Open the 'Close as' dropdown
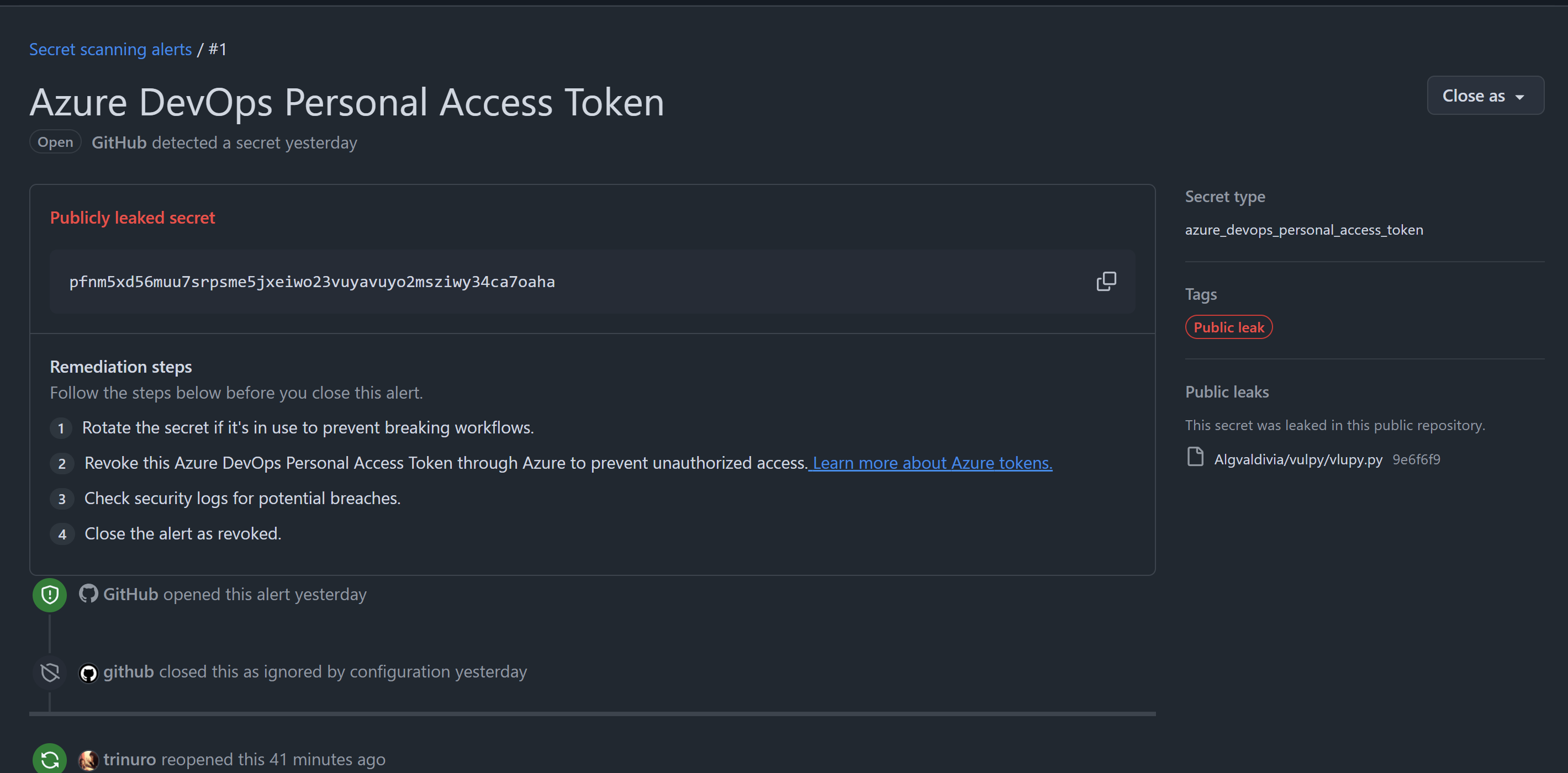Viewport: 1568px width, 773px height. (1485, 96)
